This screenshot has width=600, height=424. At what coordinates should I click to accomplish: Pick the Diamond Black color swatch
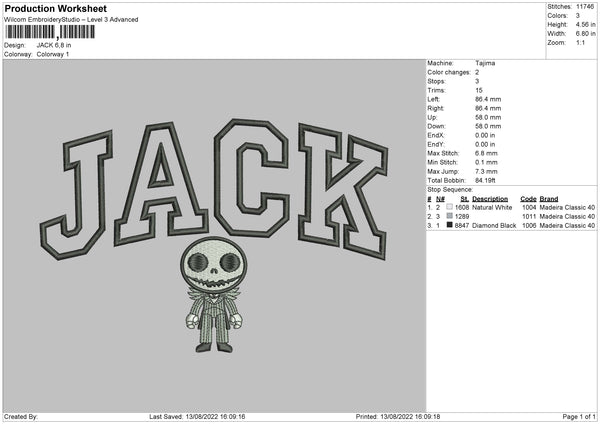coord(450,226)
